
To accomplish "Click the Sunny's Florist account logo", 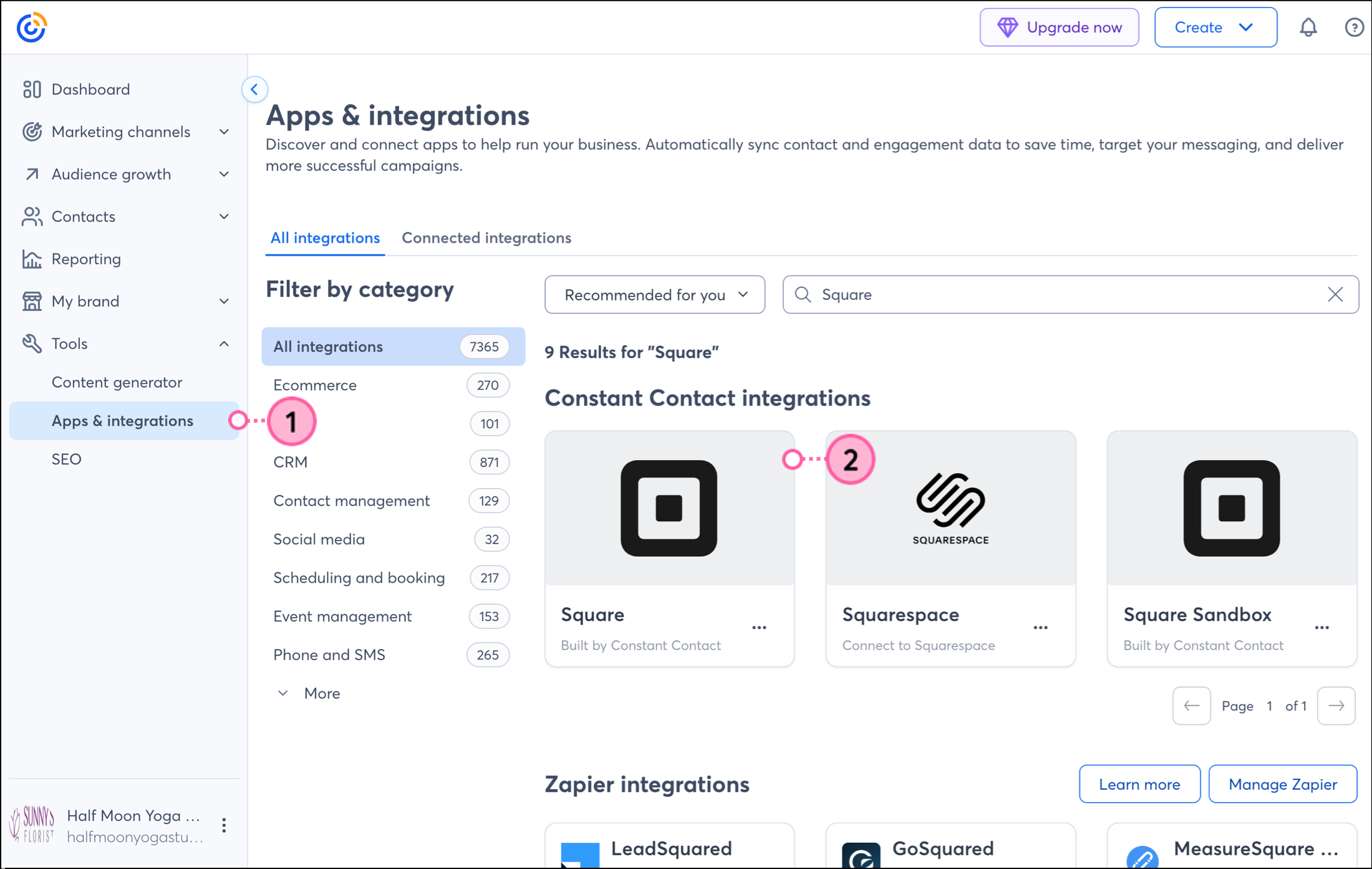I will click(x=32, y=825).
